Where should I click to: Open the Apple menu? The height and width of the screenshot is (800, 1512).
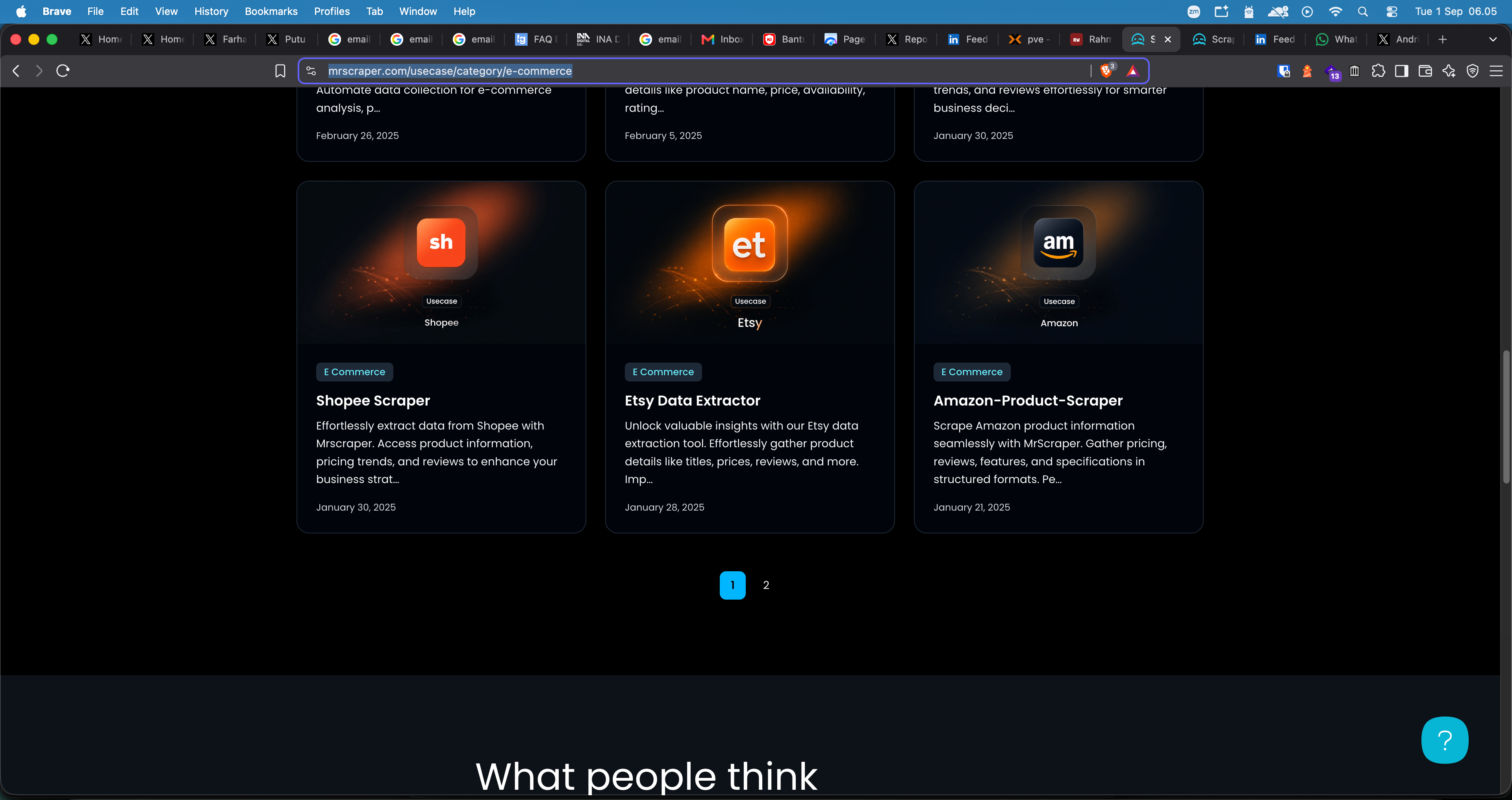21,11
